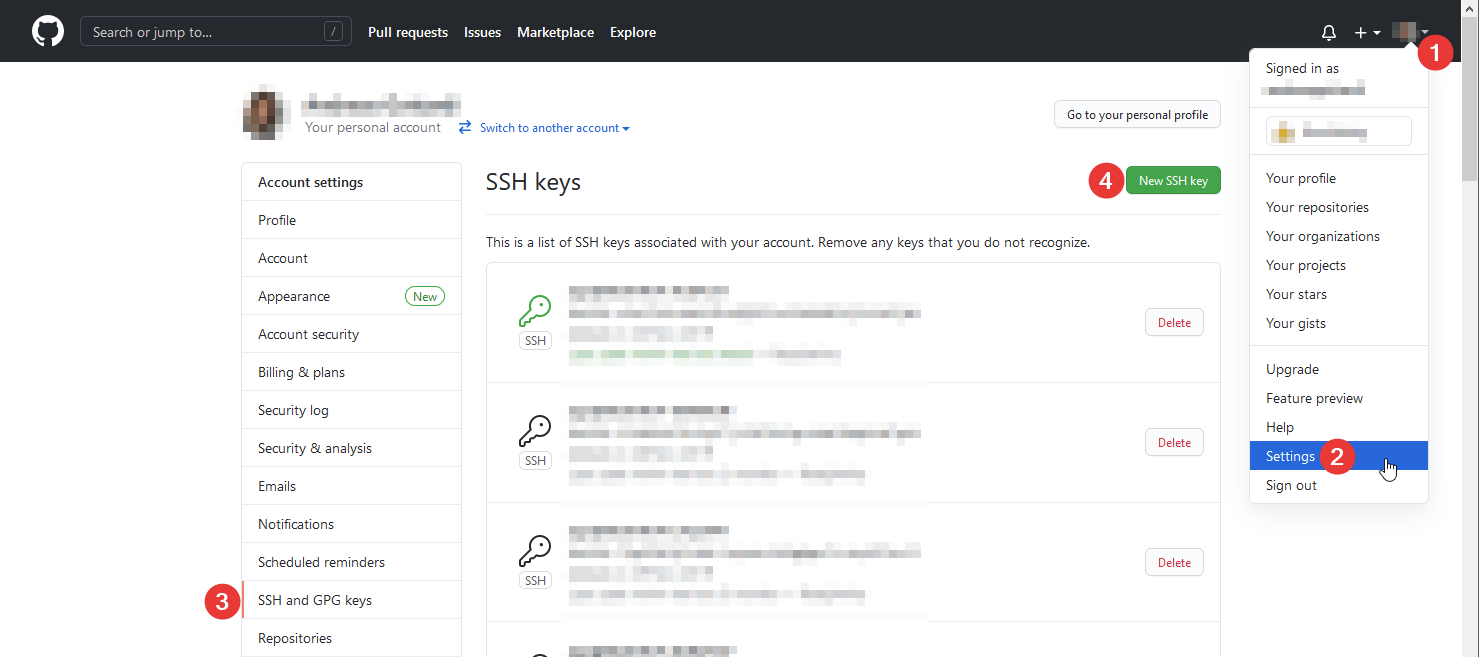Image resolution: width=1479 pixels, height=657 pixels.
Task: Choose Sign out from the dropdown menu
Action: point(1291,485)
